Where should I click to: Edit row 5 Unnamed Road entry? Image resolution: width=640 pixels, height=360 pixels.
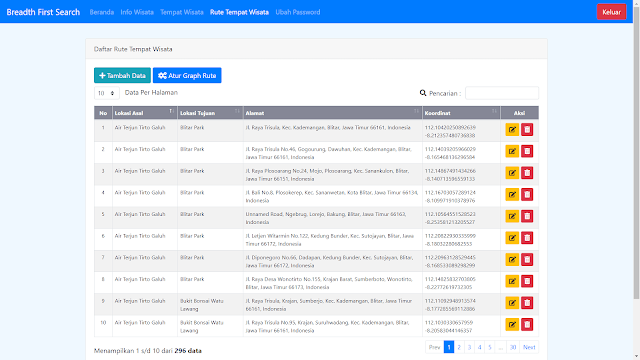pyautogui.click(x=512, y=216)
